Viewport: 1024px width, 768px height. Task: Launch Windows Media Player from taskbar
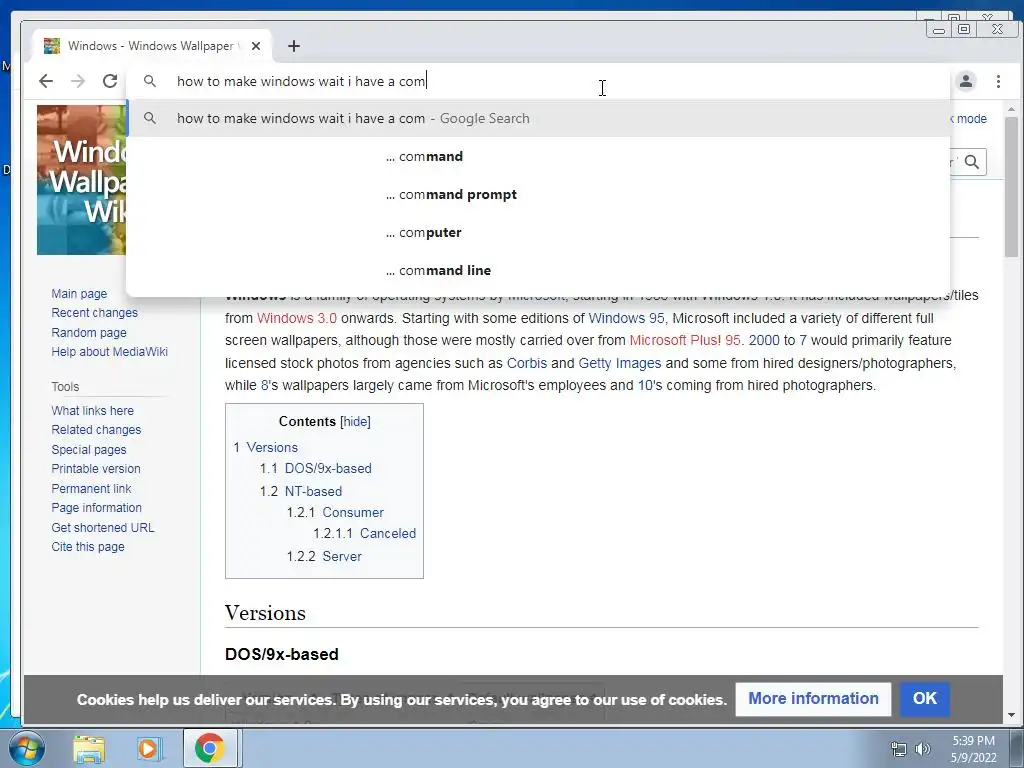[149, 748]
